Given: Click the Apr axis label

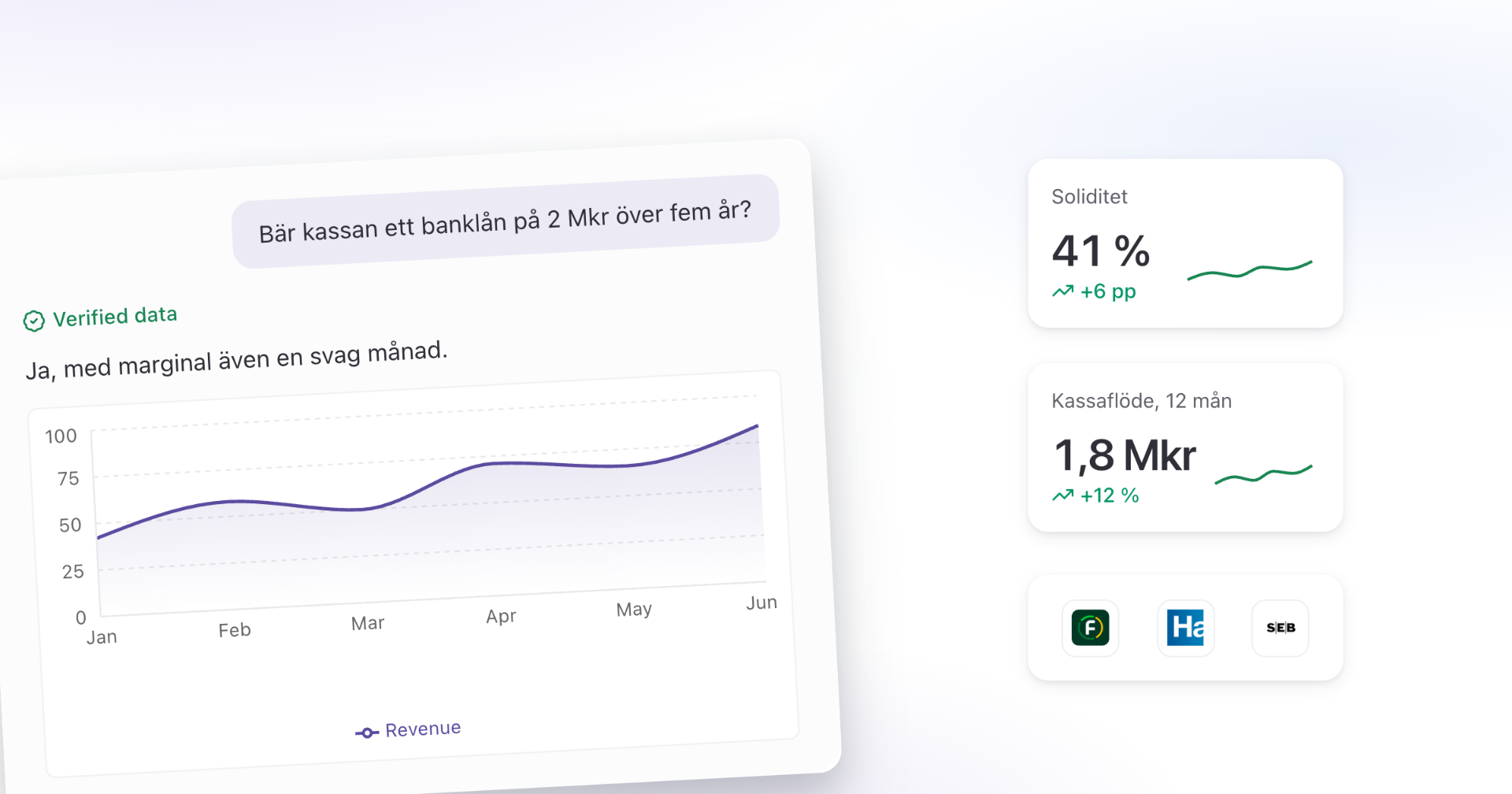Looking at the screenshot, I should tap(501, 616).
